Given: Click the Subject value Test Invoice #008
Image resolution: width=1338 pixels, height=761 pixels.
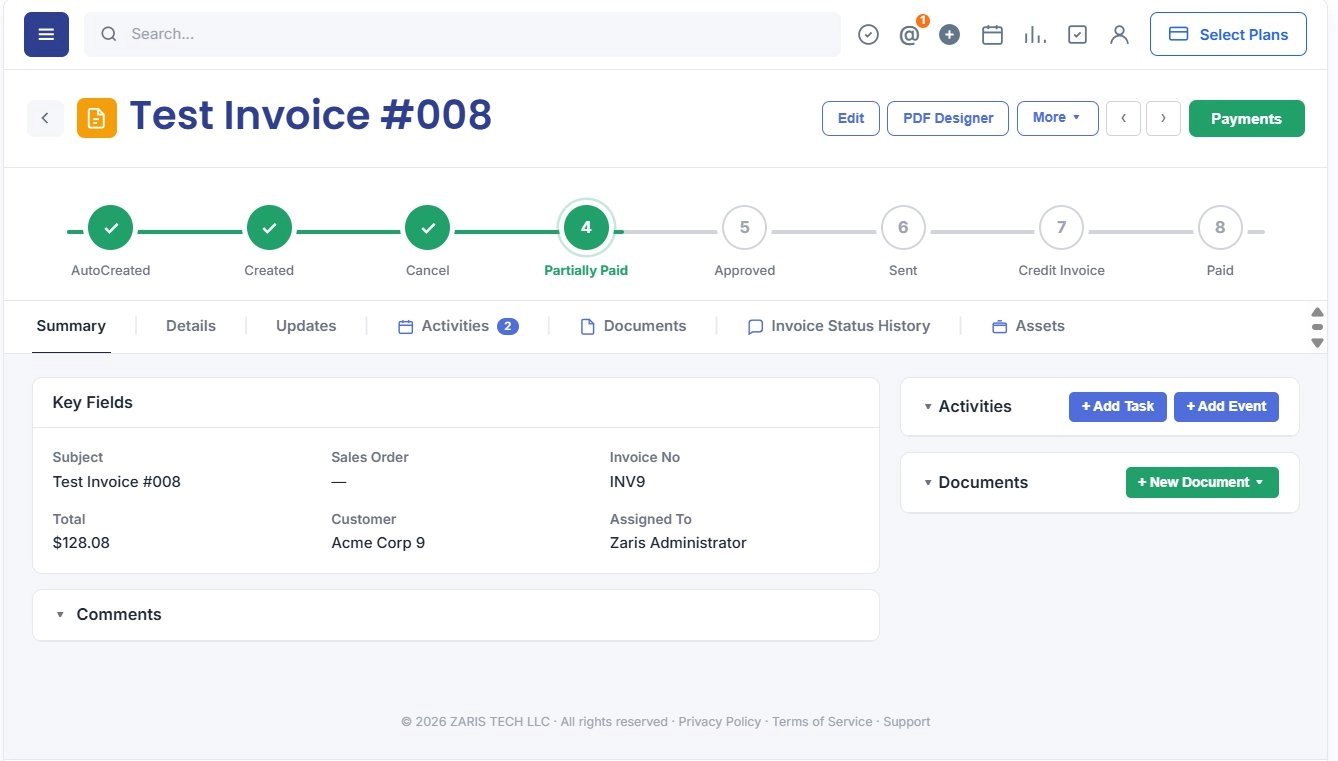Looking at the screenshot, I should pos(117,481).
